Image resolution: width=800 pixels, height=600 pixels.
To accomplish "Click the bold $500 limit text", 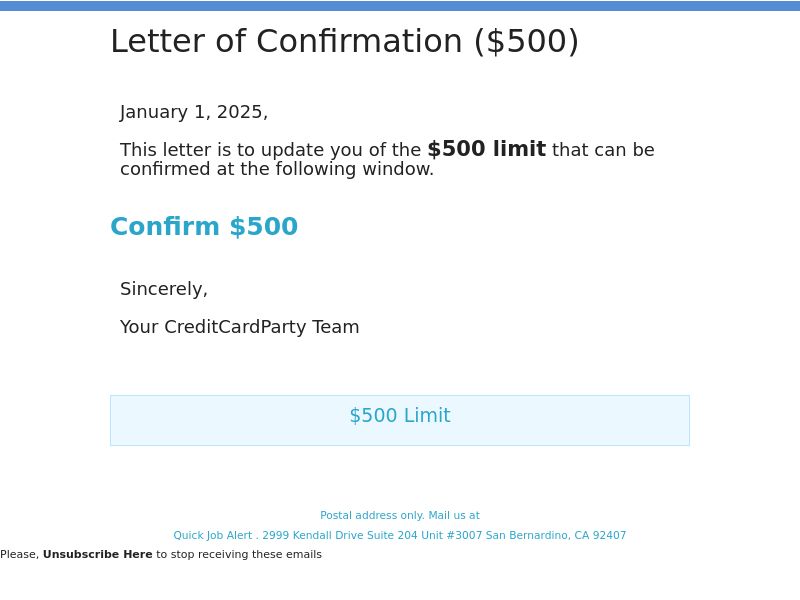I will point(487,149).
